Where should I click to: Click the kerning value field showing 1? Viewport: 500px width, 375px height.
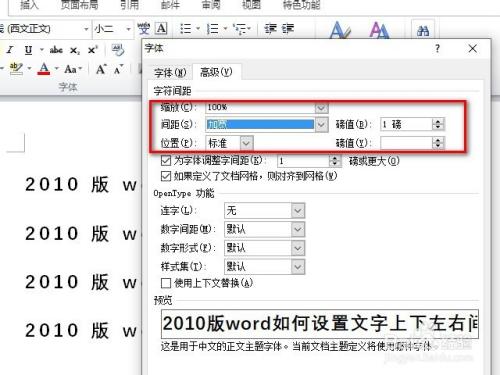(303, 161)
